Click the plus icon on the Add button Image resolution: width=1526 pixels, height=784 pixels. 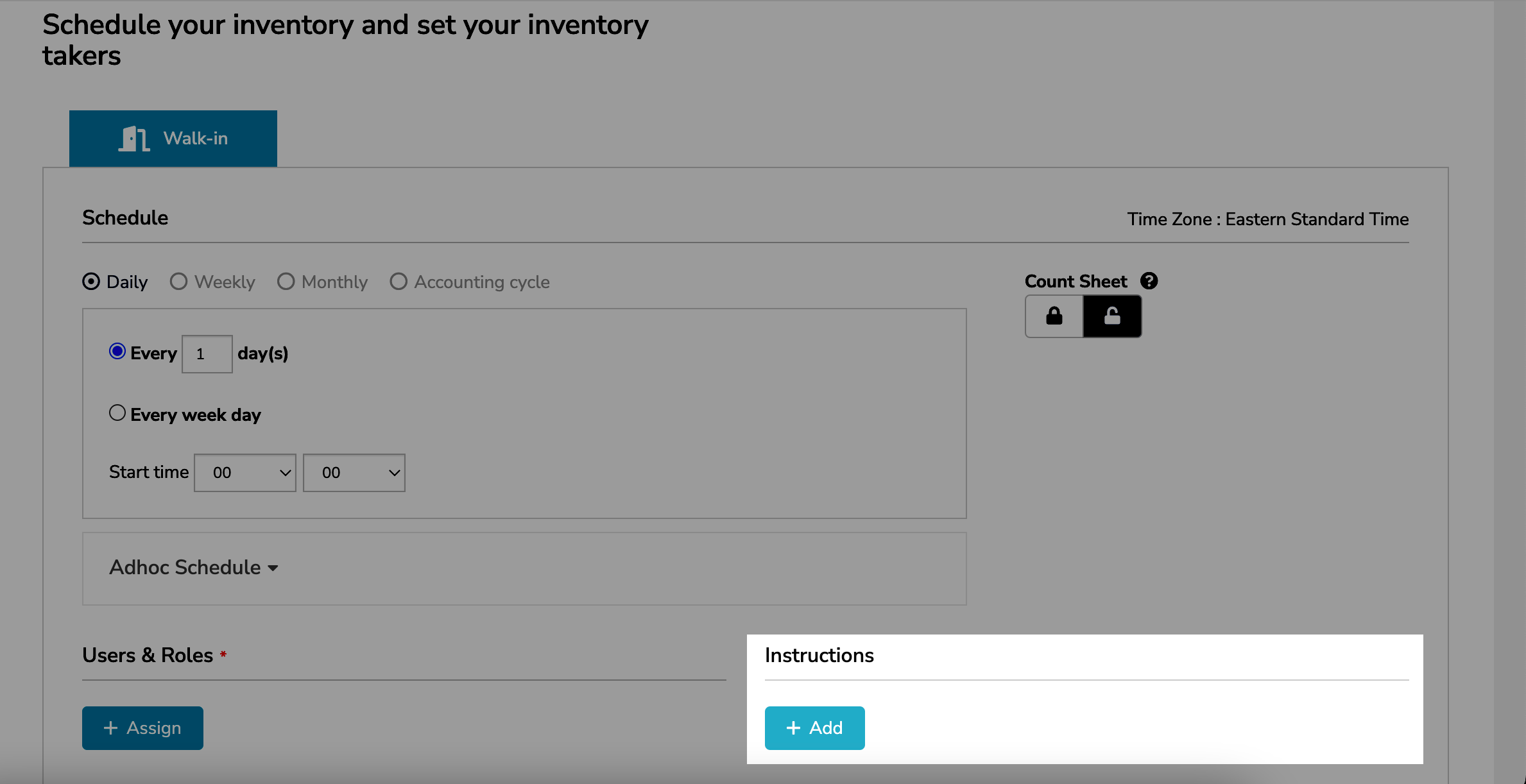[793, 728]
